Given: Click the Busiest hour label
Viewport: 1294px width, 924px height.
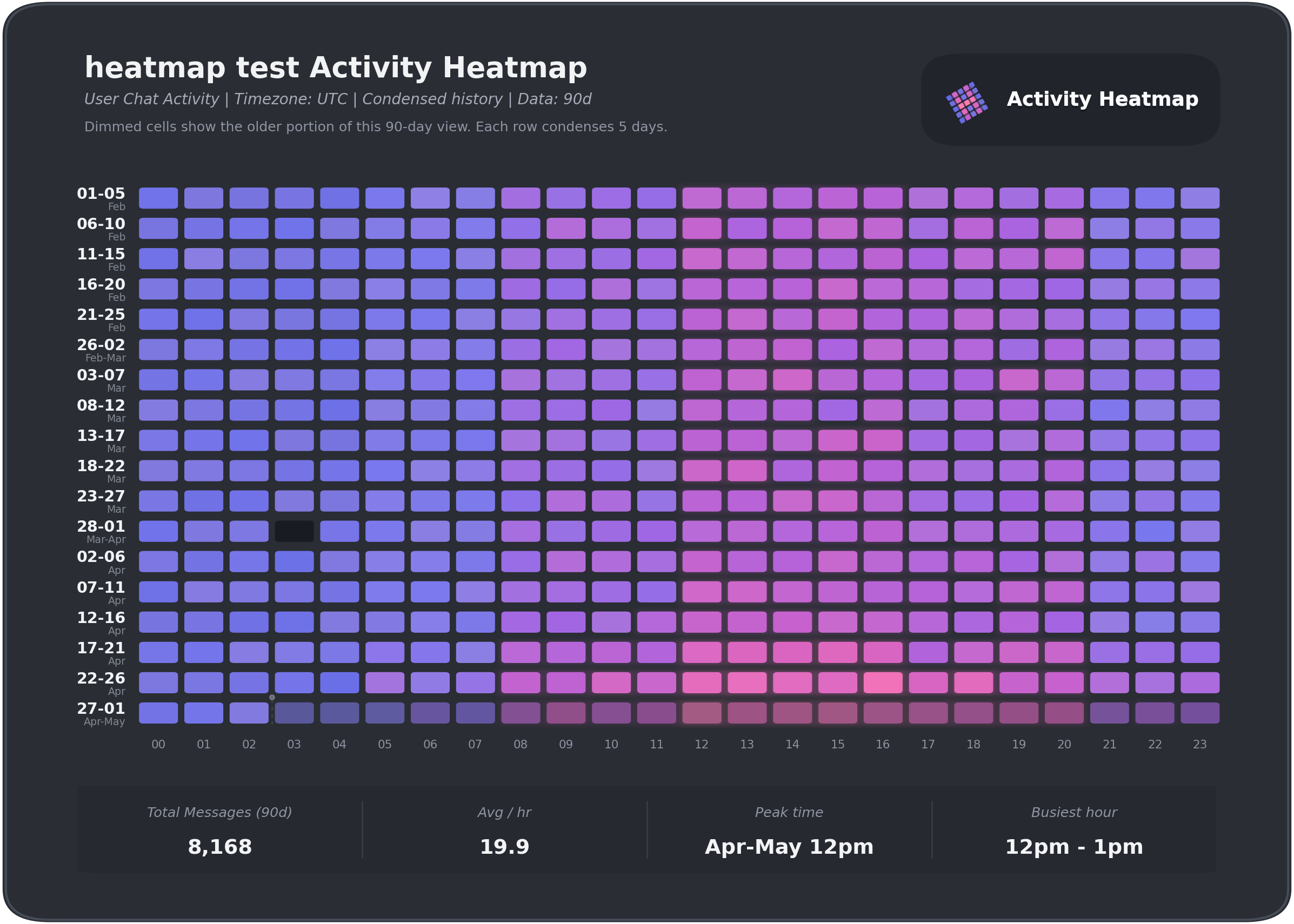Looking at the screenshot, I should (x=1074, y=812).
